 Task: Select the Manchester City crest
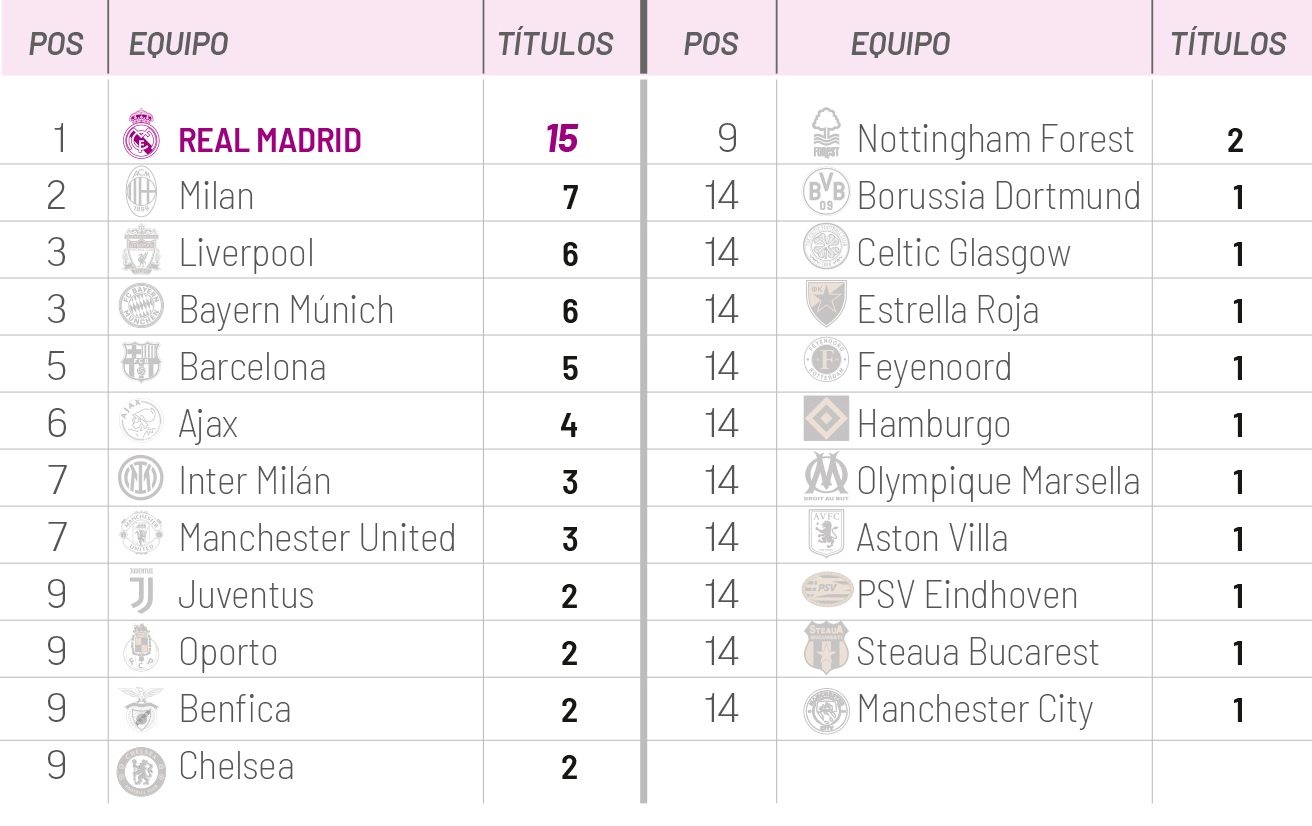(x=826, y=710)
